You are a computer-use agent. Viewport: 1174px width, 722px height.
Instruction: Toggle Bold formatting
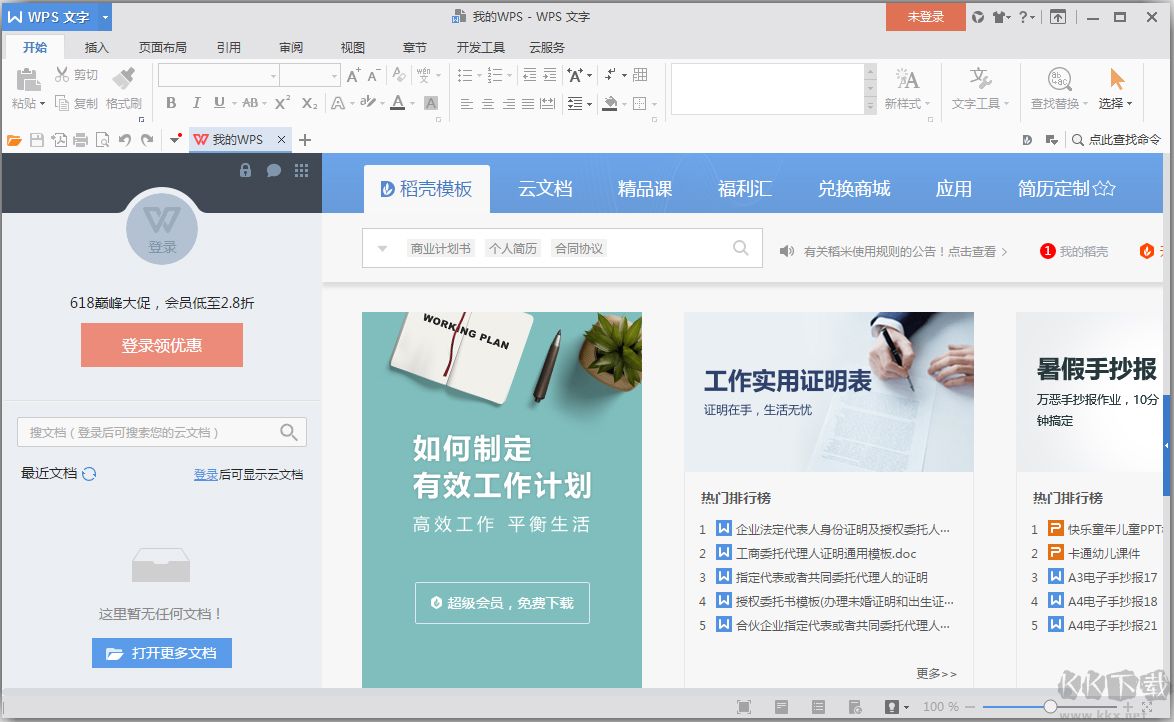[x=171, y=103]
